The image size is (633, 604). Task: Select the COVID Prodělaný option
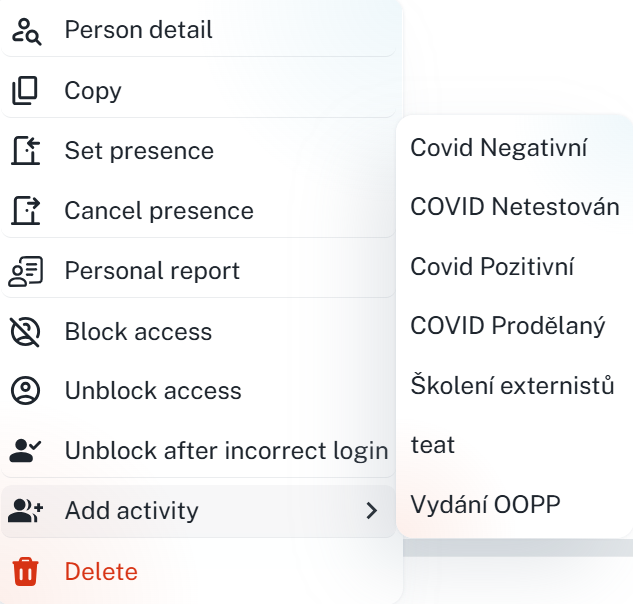[x=507, y=326]
